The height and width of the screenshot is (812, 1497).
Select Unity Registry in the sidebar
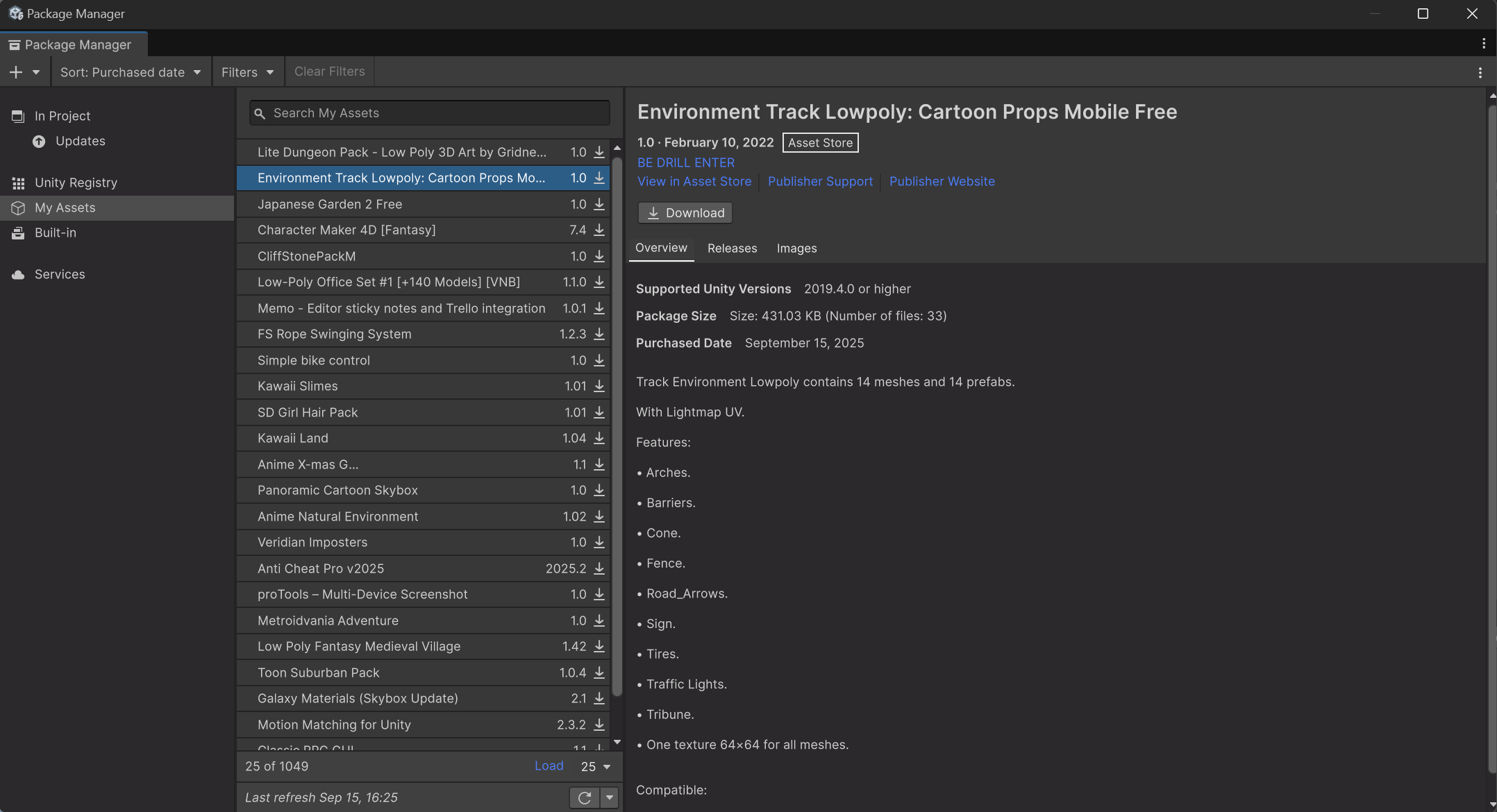point(76,183)
